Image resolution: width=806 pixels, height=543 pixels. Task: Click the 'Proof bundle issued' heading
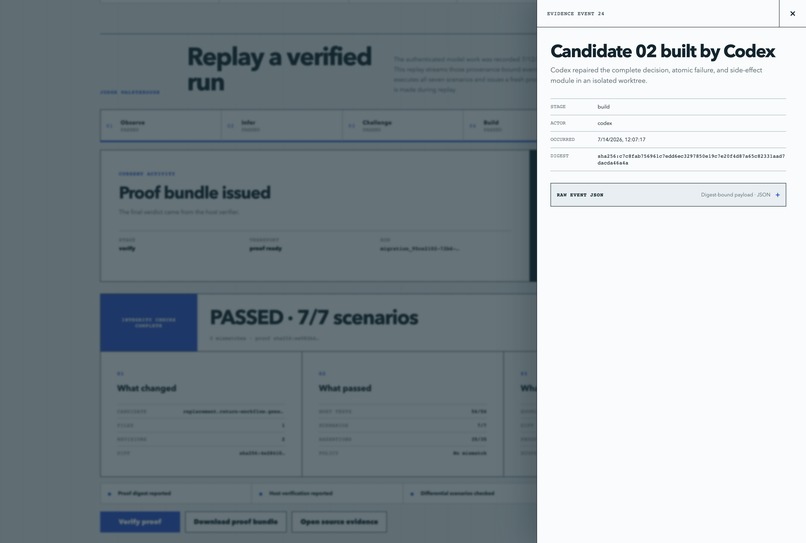pyautogui.click(x=195, y=192)
